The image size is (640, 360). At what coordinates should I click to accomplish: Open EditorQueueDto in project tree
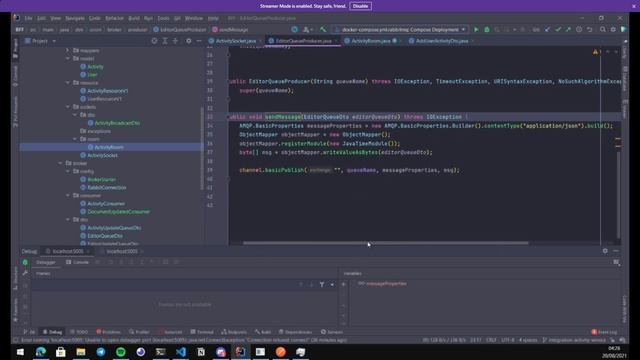(105, 236)
